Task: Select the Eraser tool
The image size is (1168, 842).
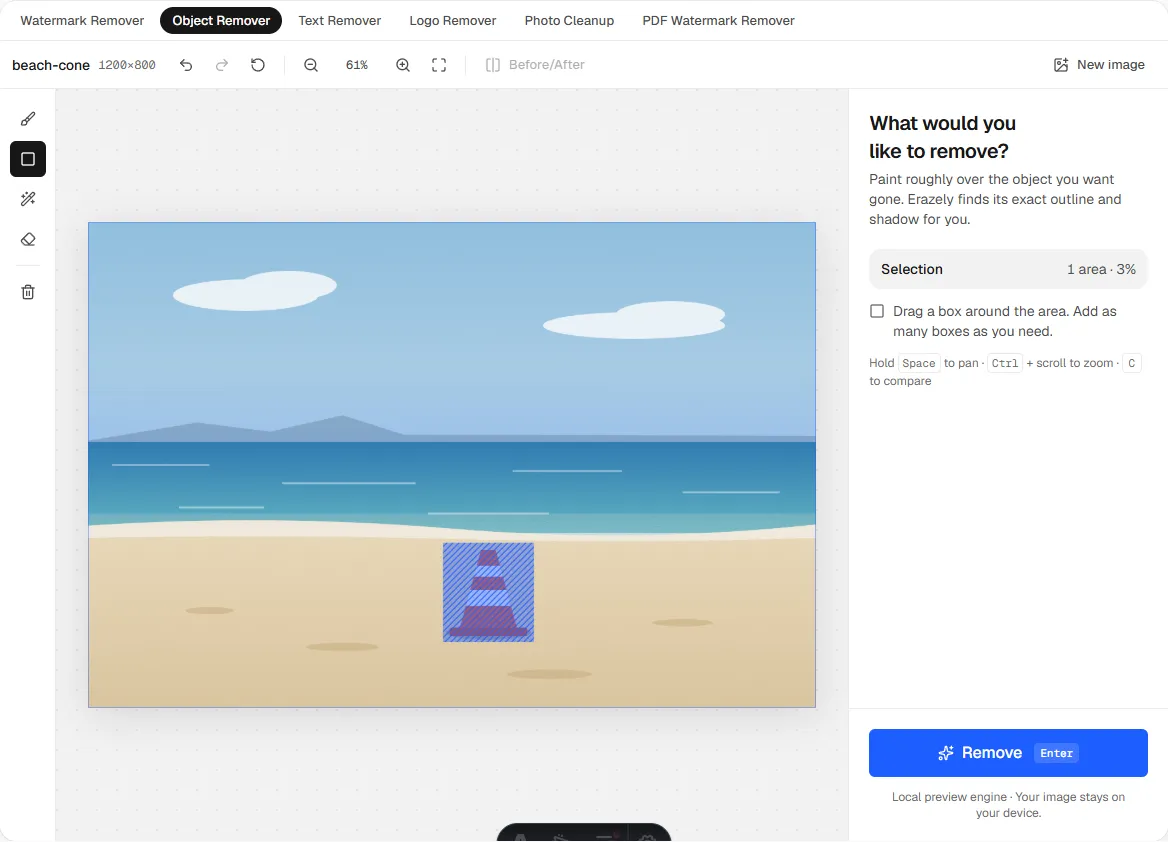Action: [28, 239]
